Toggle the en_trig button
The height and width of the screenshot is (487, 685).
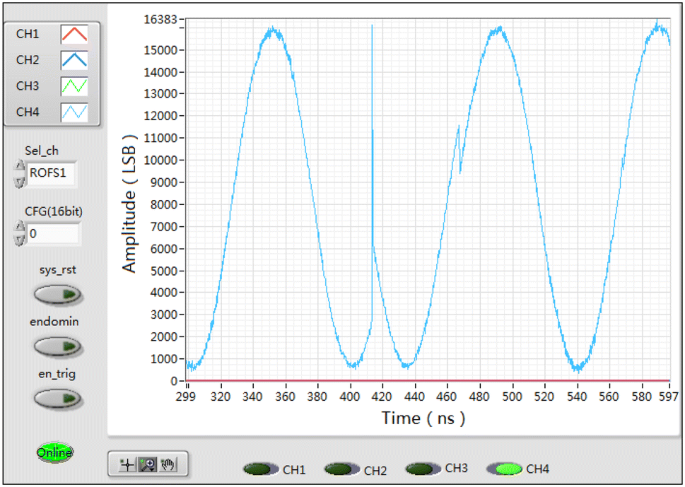pos(58,398)
